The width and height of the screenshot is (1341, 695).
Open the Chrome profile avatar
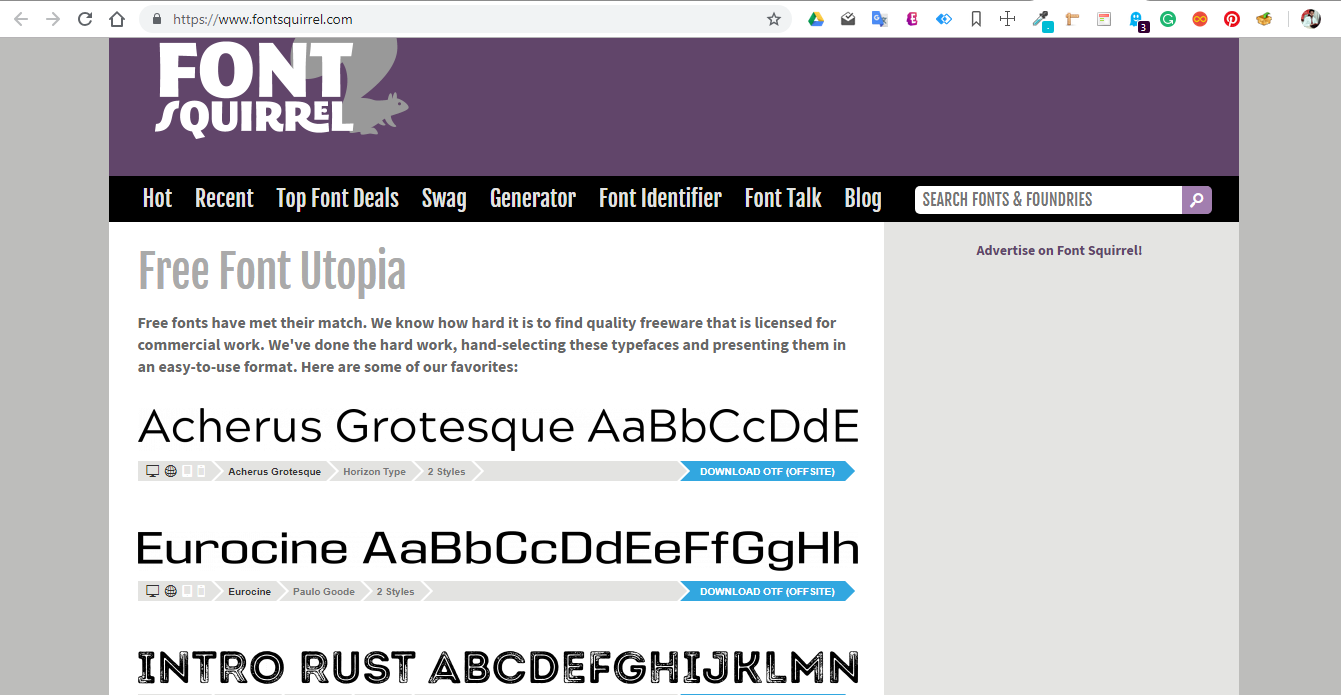1311,19
